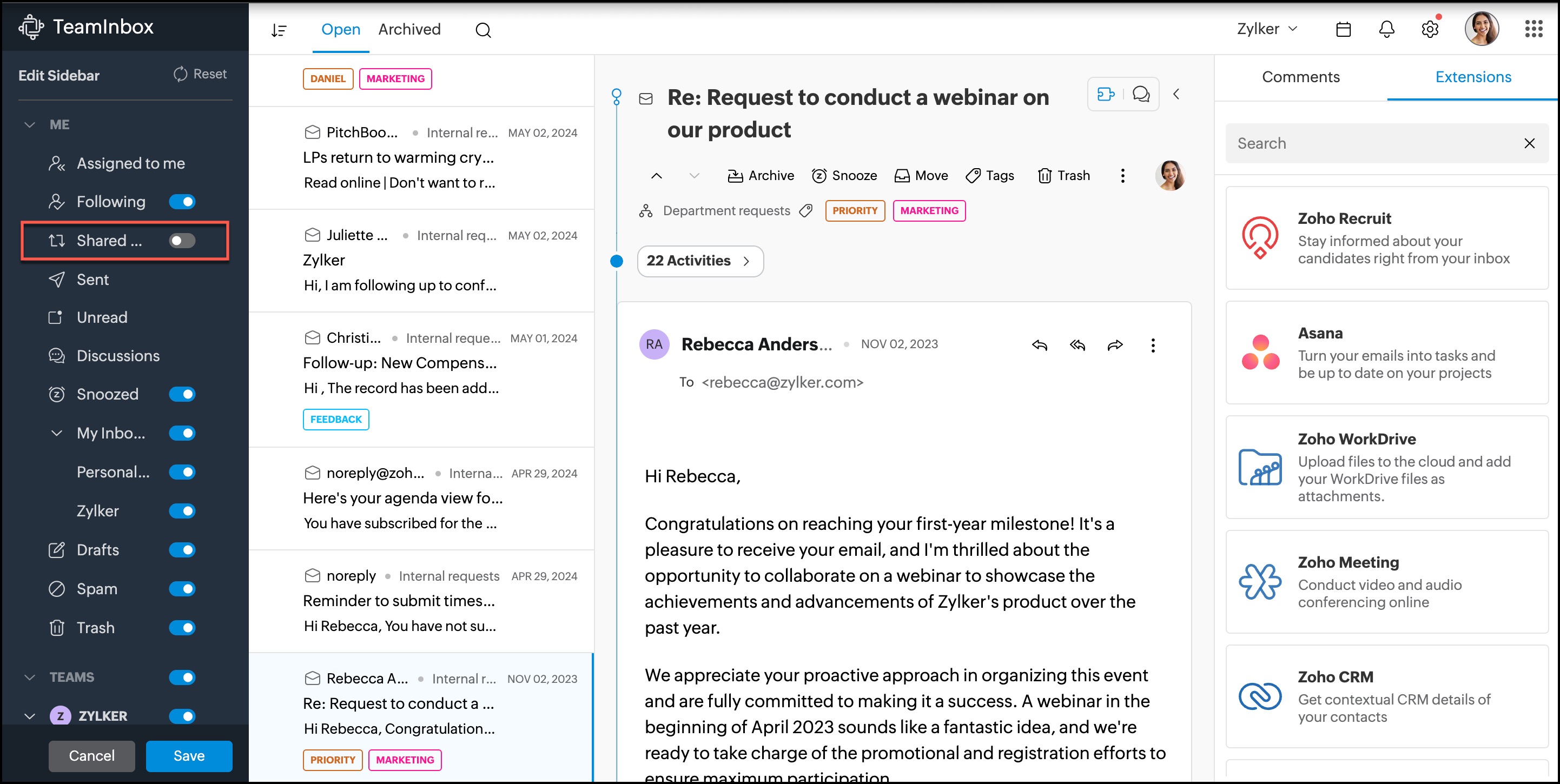The width and height of the screenshot is (1560, 784).
Task: Switch to the Archived tab
Action: point(409,29)
